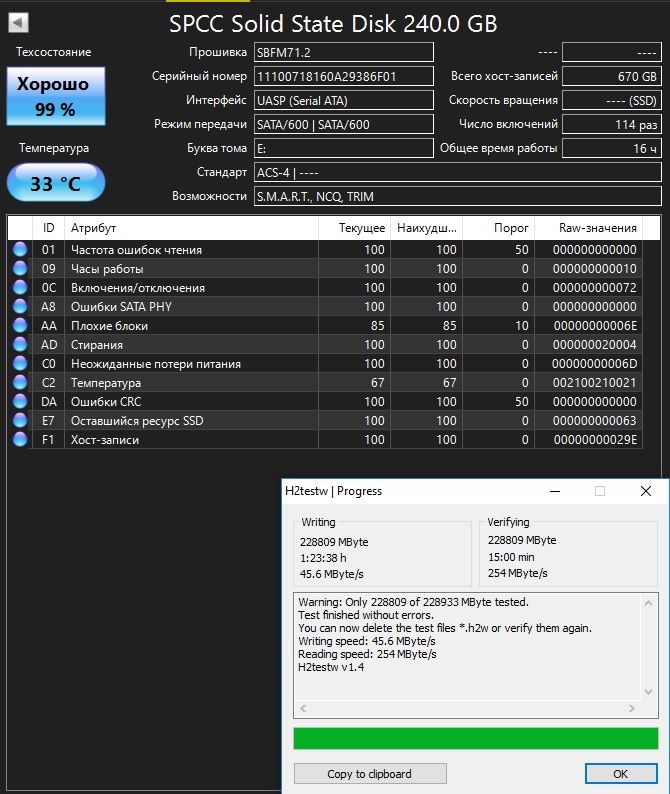Click the Raw-значения column header

point(588,228)
